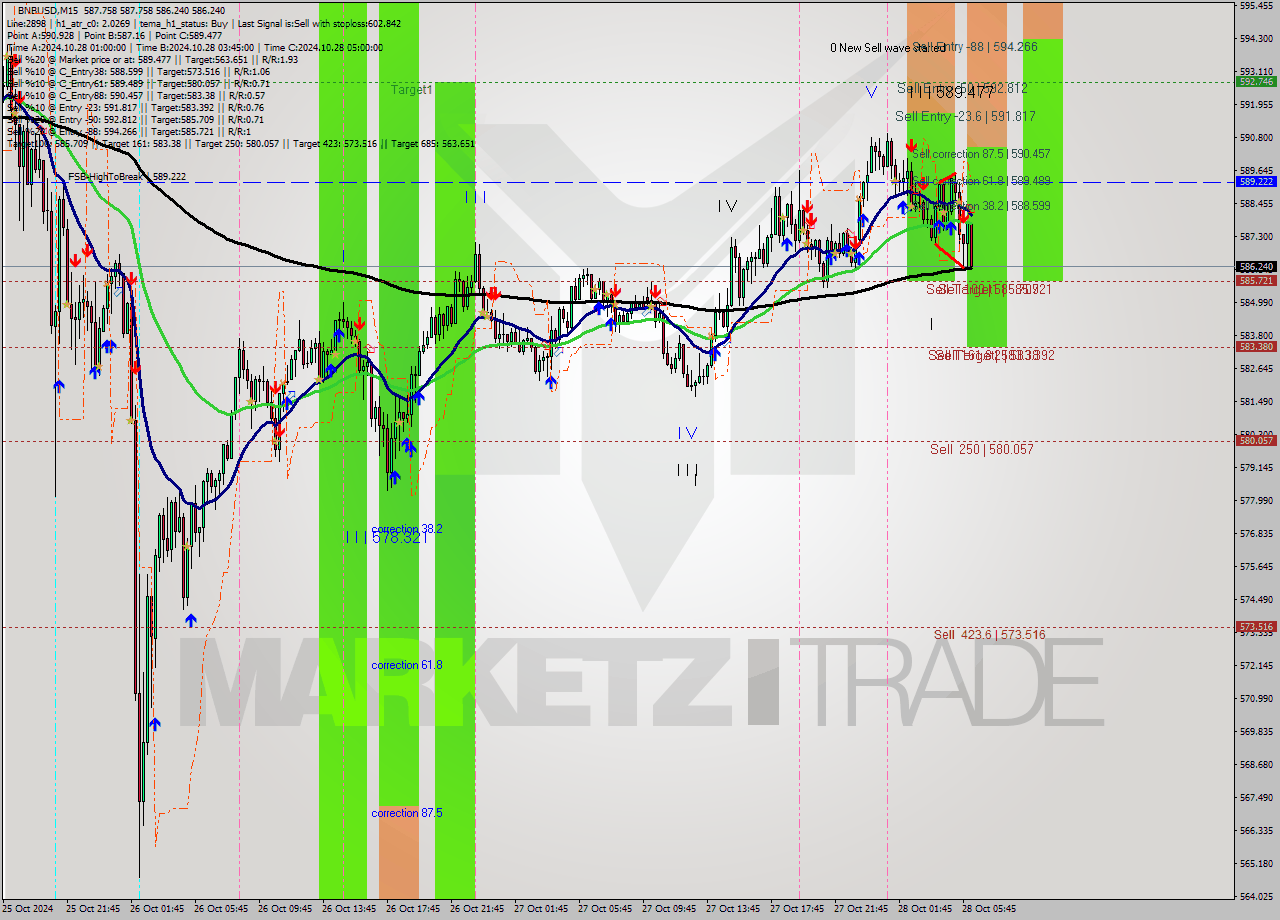Click the '26 Oct 05:45' time axis label
Screen dimensions: 1280x920
(221, 909)
